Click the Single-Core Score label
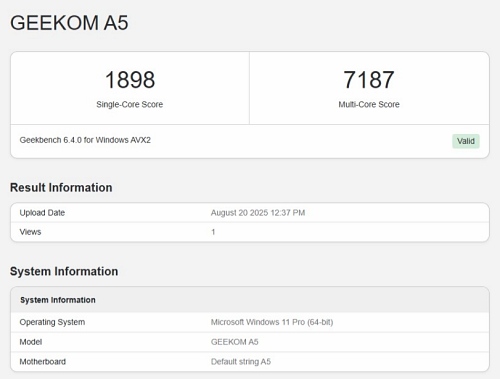The height and width of the screenshot is (379, 500). point(130,104)
